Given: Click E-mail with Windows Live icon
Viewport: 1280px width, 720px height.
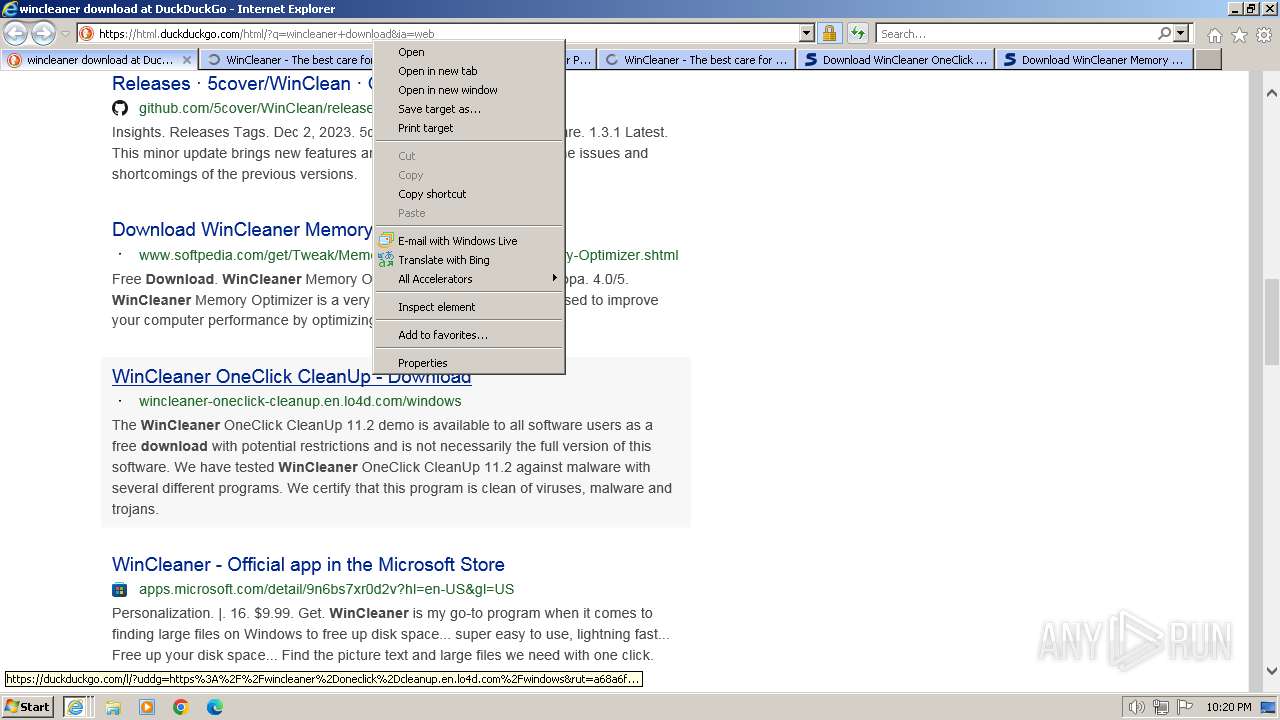Looking at the screenshot, I should coord(386,241).
